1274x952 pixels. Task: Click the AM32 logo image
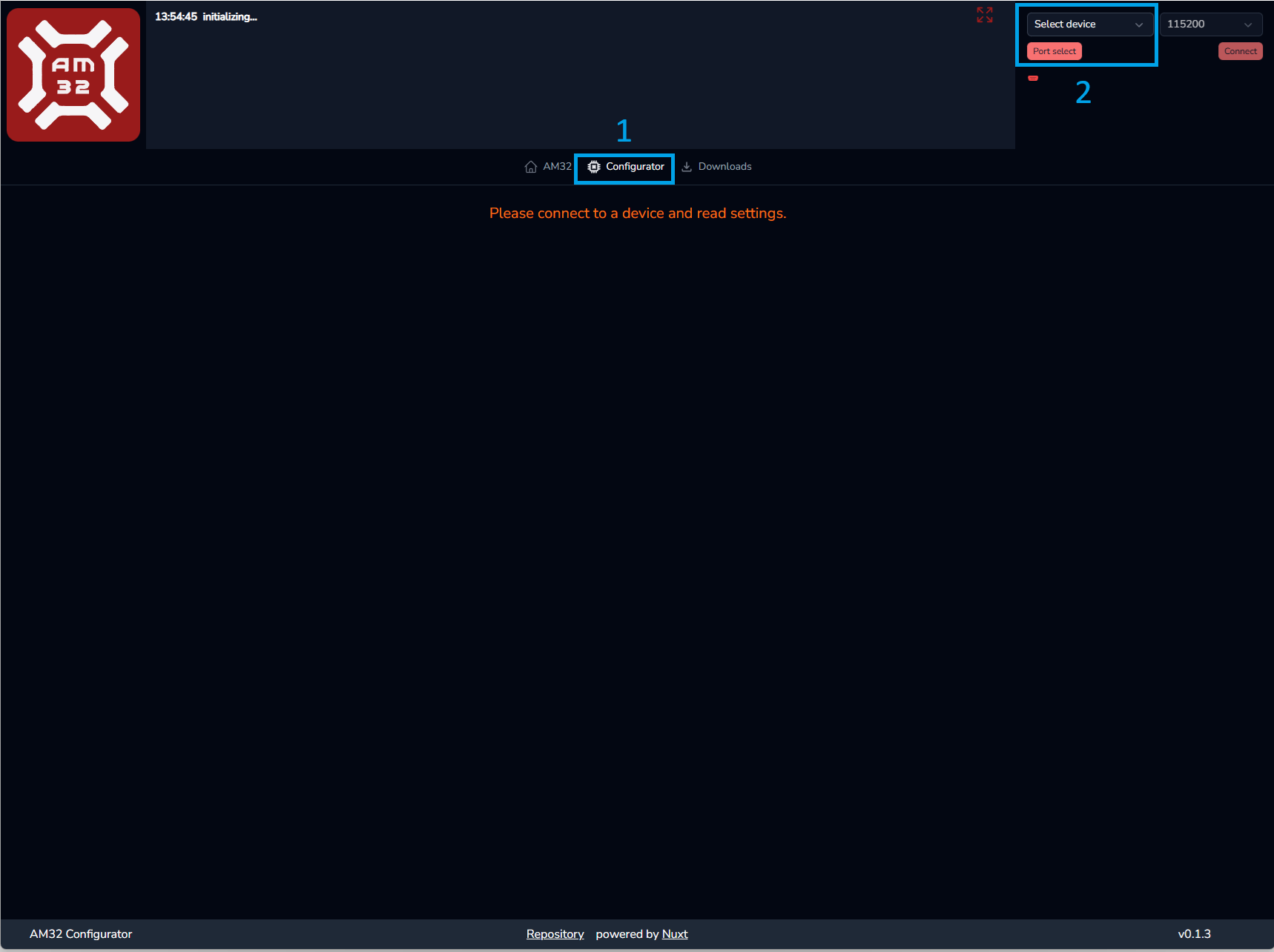pyautogui.click(x=73, y=75)
